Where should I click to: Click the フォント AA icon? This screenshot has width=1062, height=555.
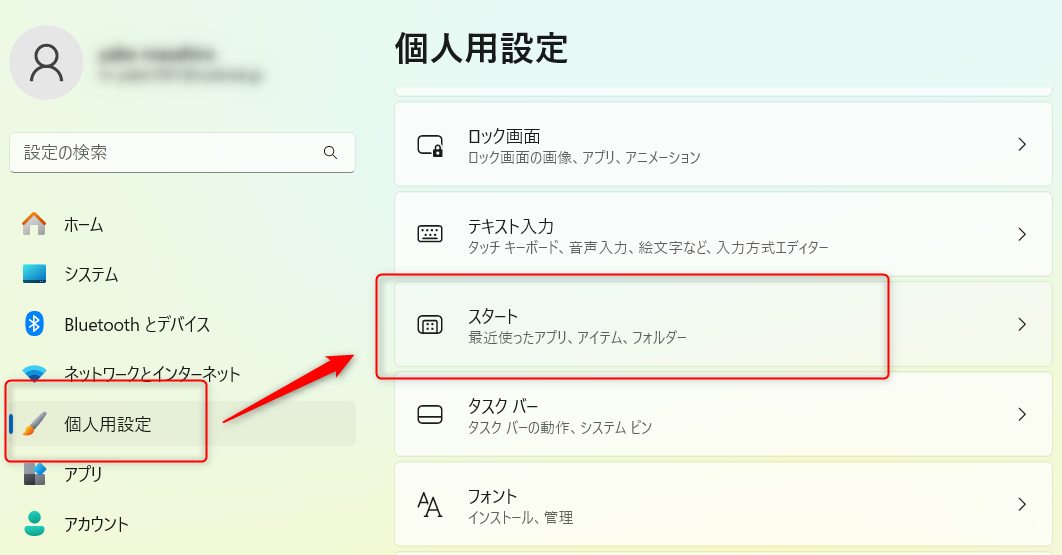coord(430,505)
